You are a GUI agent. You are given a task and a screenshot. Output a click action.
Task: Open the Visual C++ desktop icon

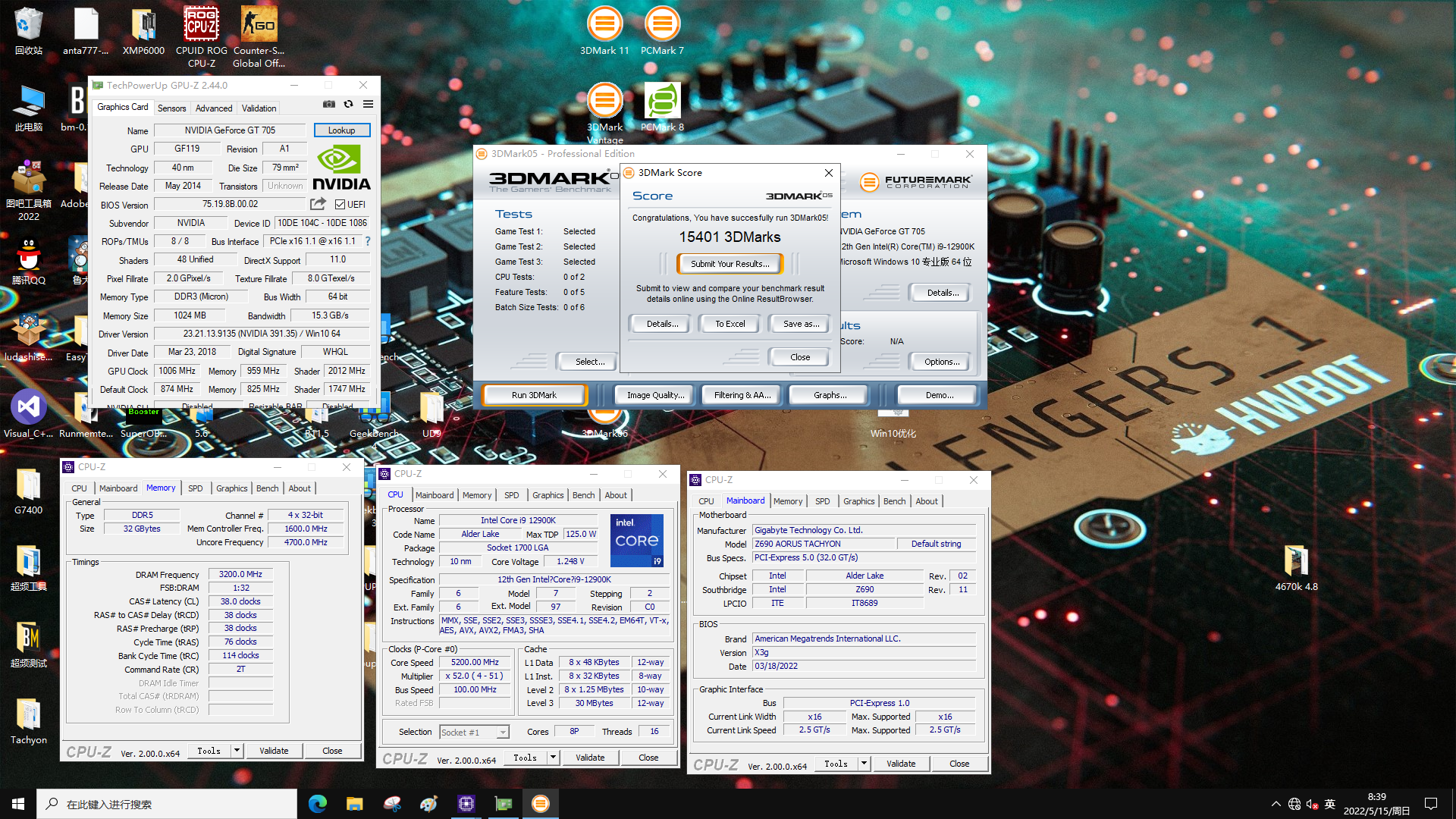click(x=29, y=414)
